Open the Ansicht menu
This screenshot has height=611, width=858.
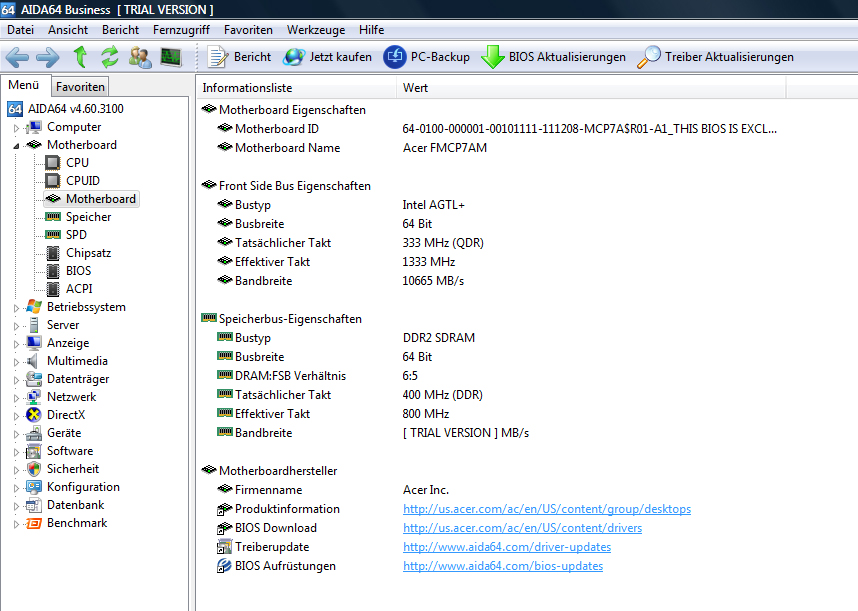tap(68, 30)
